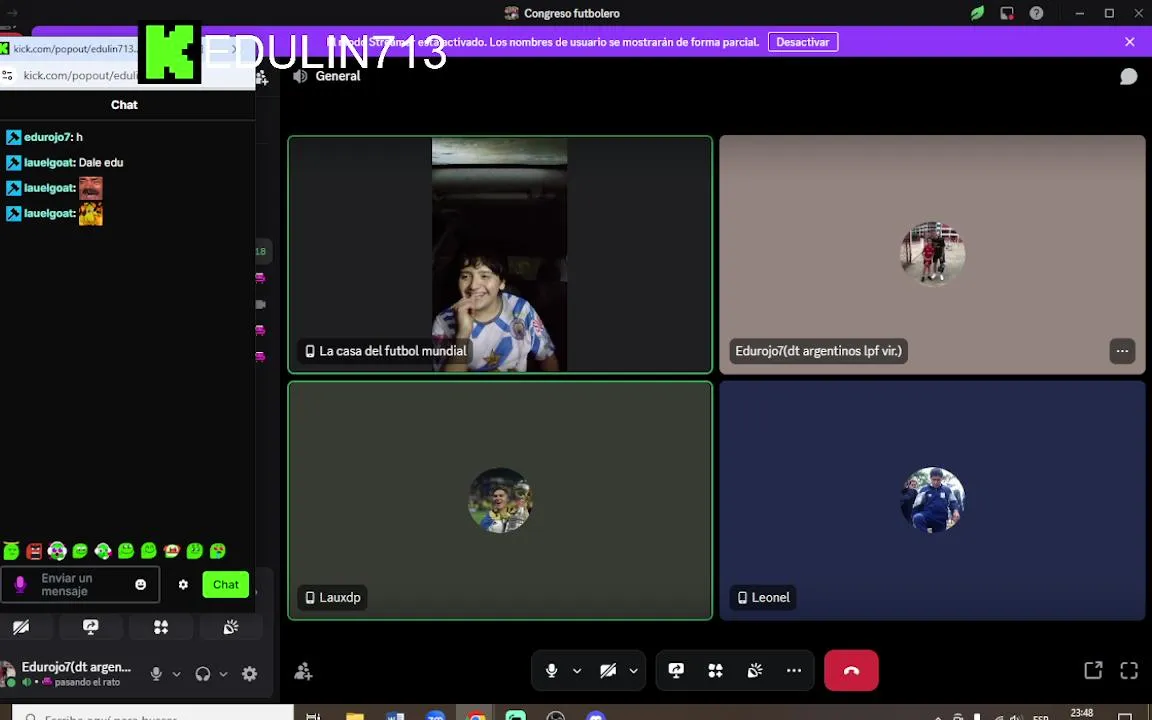Open Activities from the call bar
Image resolution: width=1152 pixels, height=720 pixels.
tap(716, 670)
